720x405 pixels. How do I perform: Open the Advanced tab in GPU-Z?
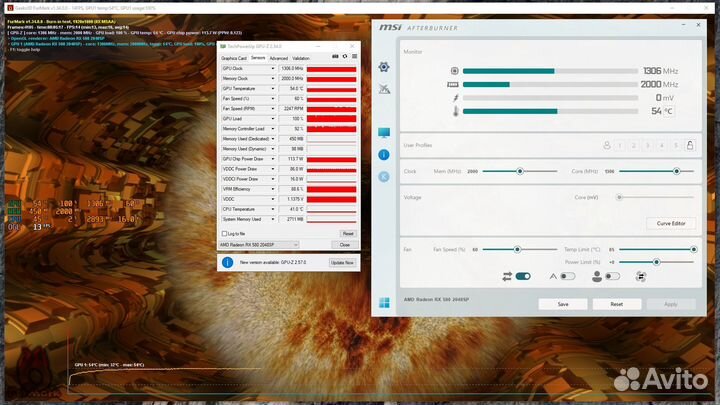click(279, 58)
